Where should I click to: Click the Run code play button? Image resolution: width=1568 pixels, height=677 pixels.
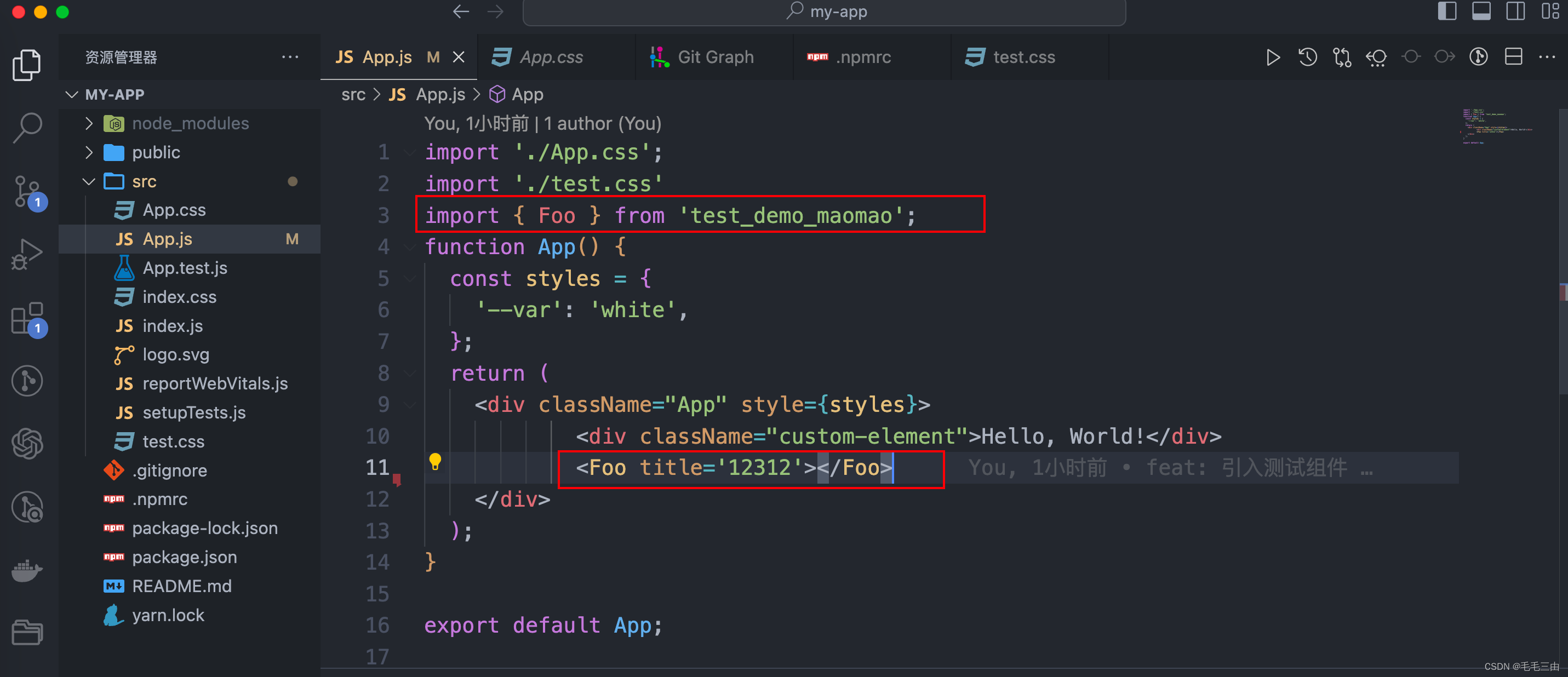[x=1272, y=57]
